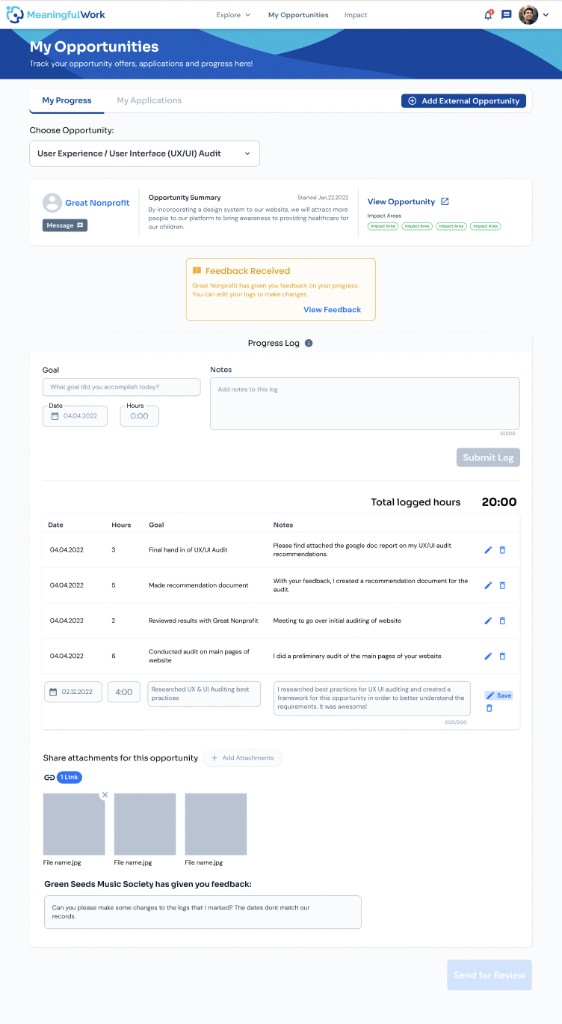Click the View Opportunity link
This screenshot has height=1024, width=562.
[x=401, y=202]
